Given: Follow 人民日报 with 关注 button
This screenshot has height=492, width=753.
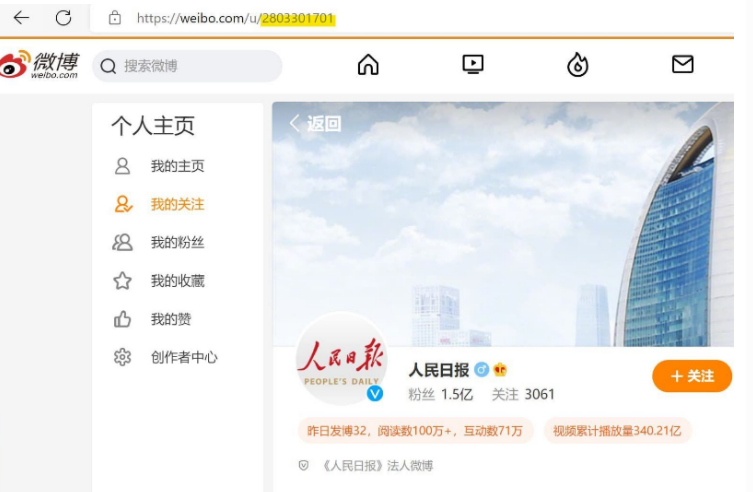Looking at the screenshot, I should 692,376.
